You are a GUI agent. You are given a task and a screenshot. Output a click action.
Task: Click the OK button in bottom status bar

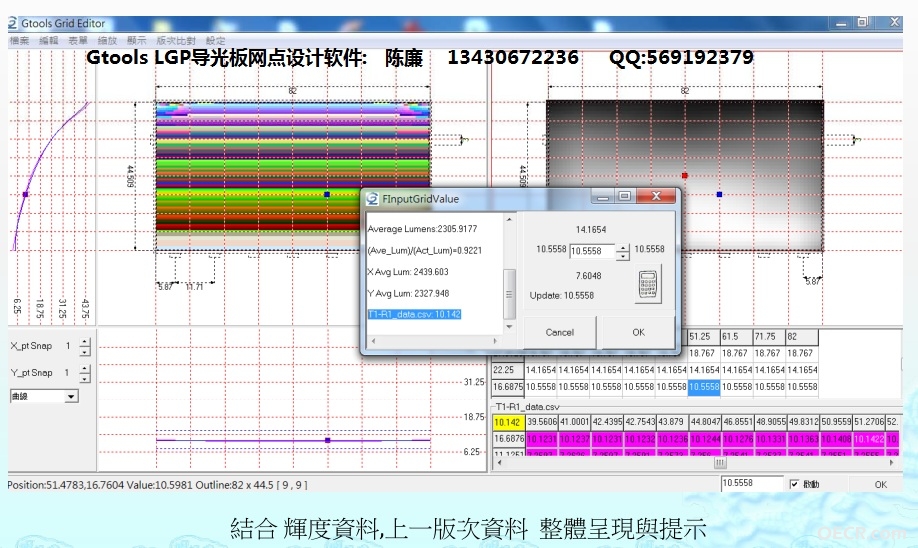[x=881, y=485]
